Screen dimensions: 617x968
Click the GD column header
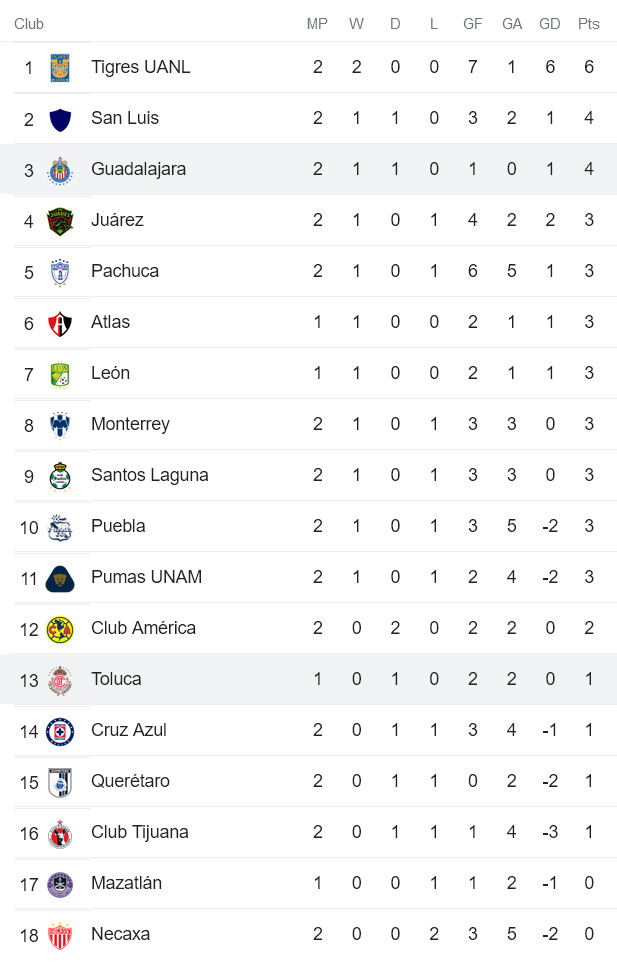[x=550, y=23]
